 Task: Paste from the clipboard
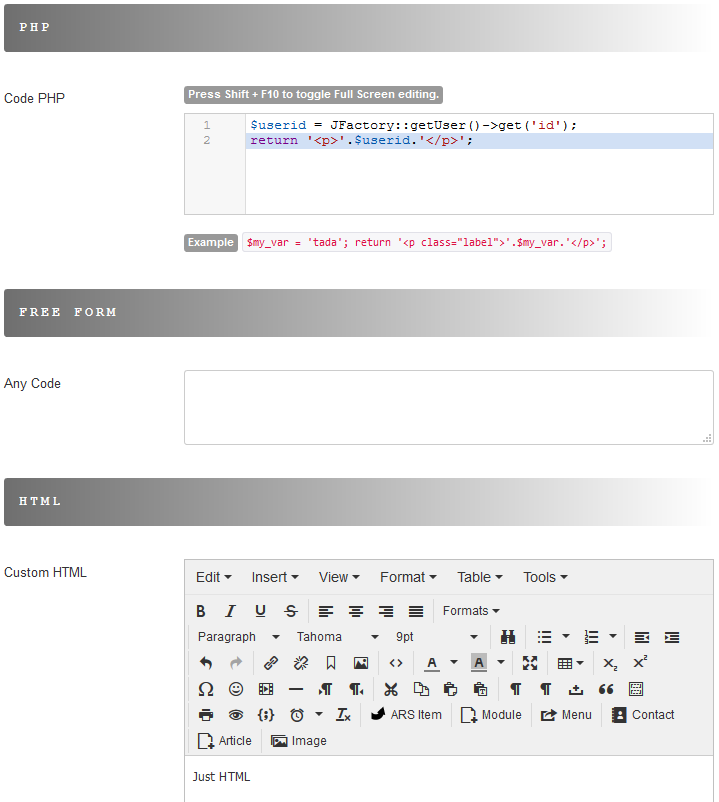pyautogui.click(x=451, y=689)
